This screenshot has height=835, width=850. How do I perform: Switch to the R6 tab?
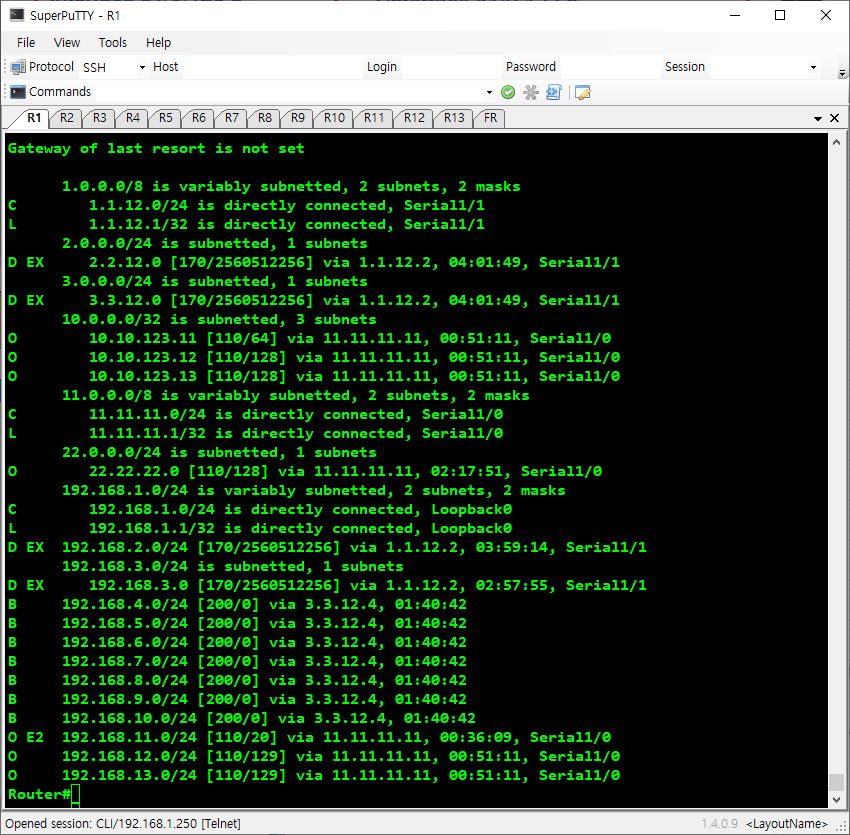click(199, 118)
